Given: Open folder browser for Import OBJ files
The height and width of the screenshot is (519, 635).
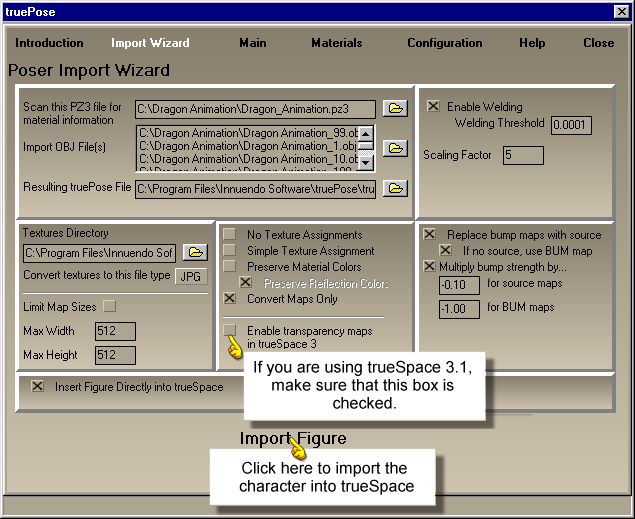Looking at the screenshot, I should click(395, 148).
